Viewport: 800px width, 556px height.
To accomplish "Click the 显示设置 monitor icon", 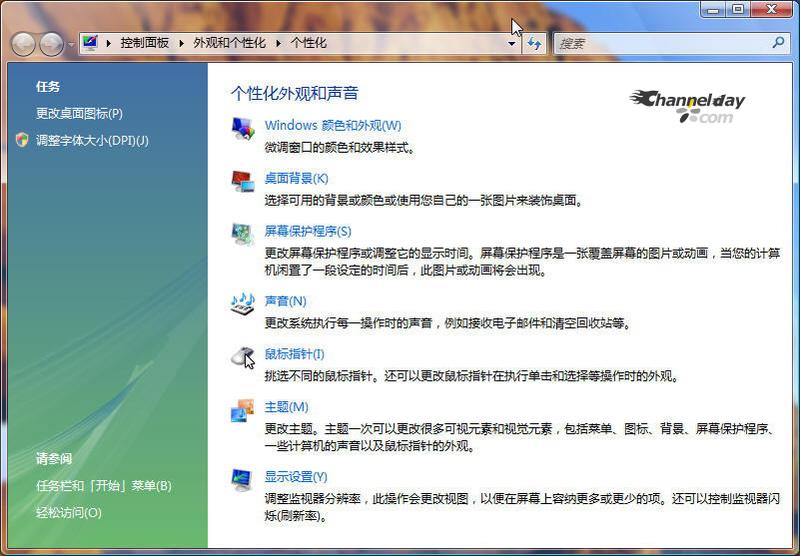I will coord(241,479).
